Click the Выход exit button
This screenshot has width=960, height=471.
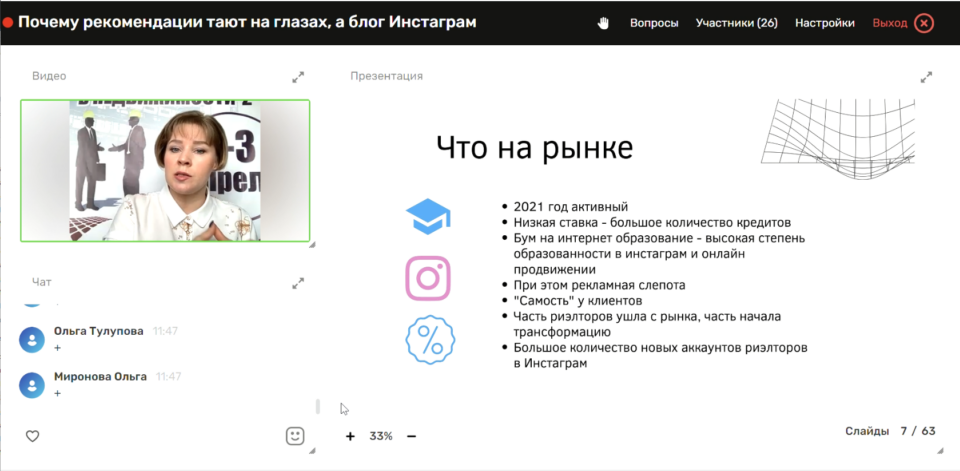[x=901, y=23]
